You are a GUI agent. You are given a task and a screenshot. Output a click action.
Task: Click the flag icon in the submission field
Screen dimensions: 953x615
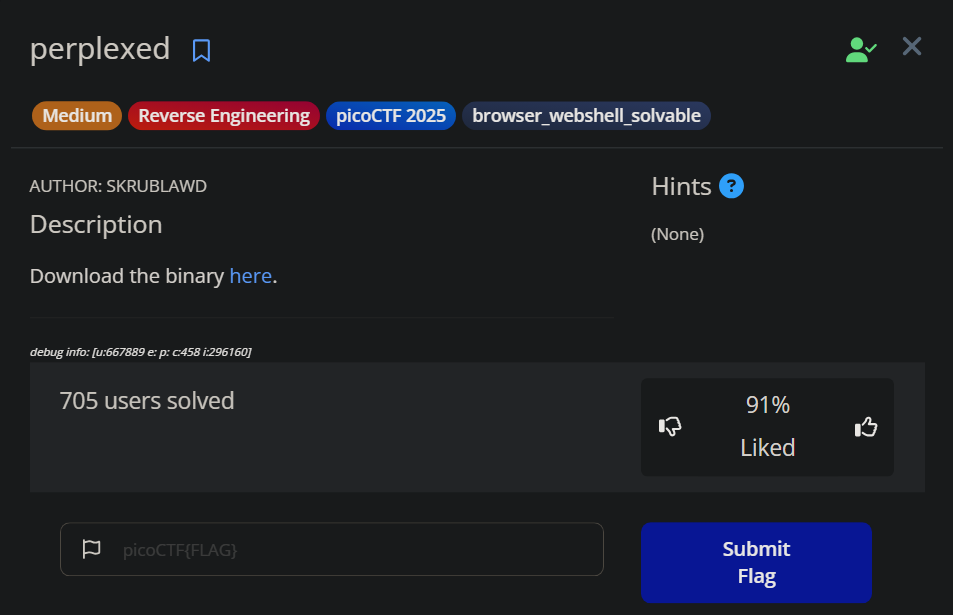point(91,549)
